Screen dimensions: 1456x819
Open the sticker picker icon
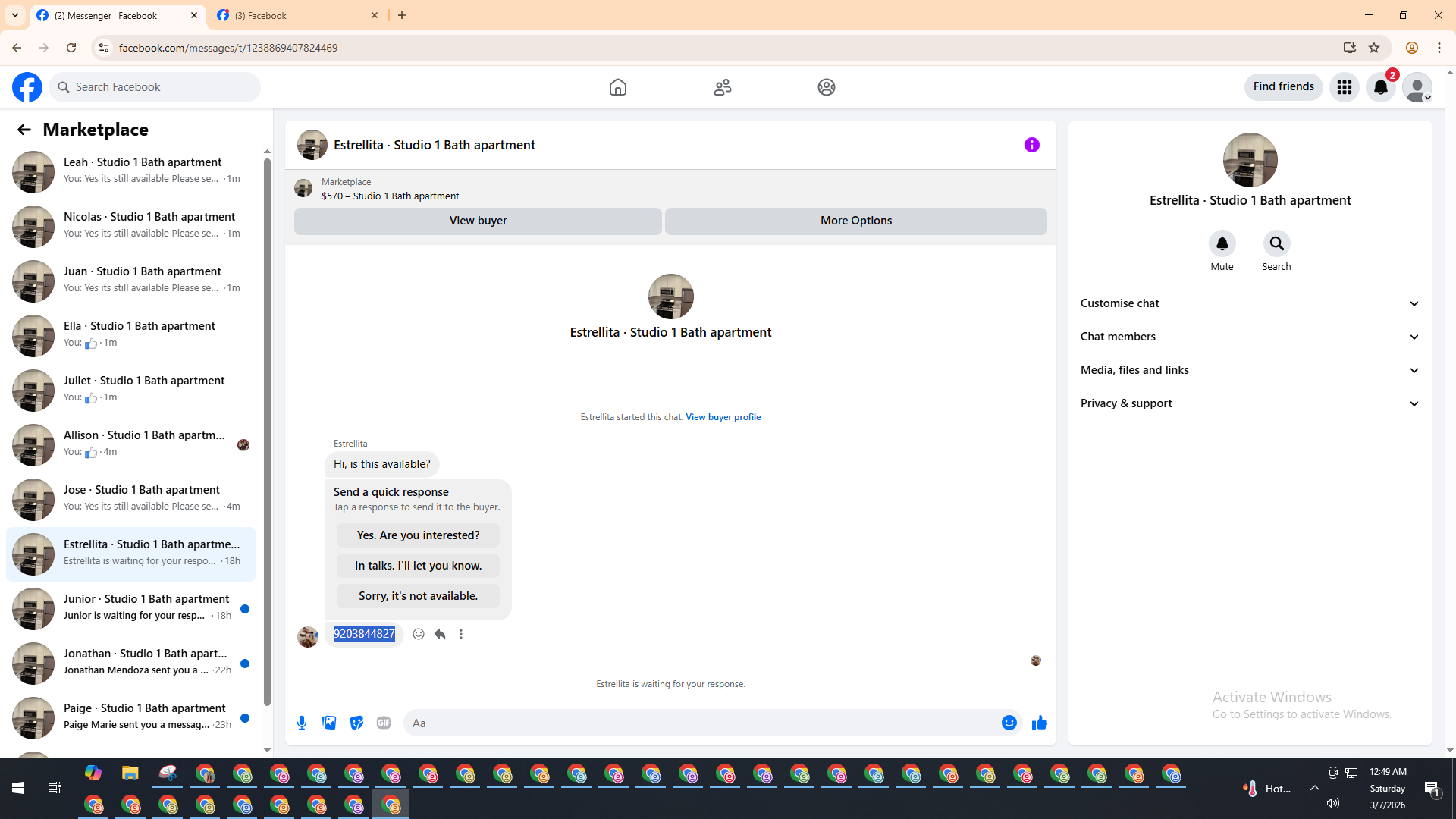tap(356, 723)
